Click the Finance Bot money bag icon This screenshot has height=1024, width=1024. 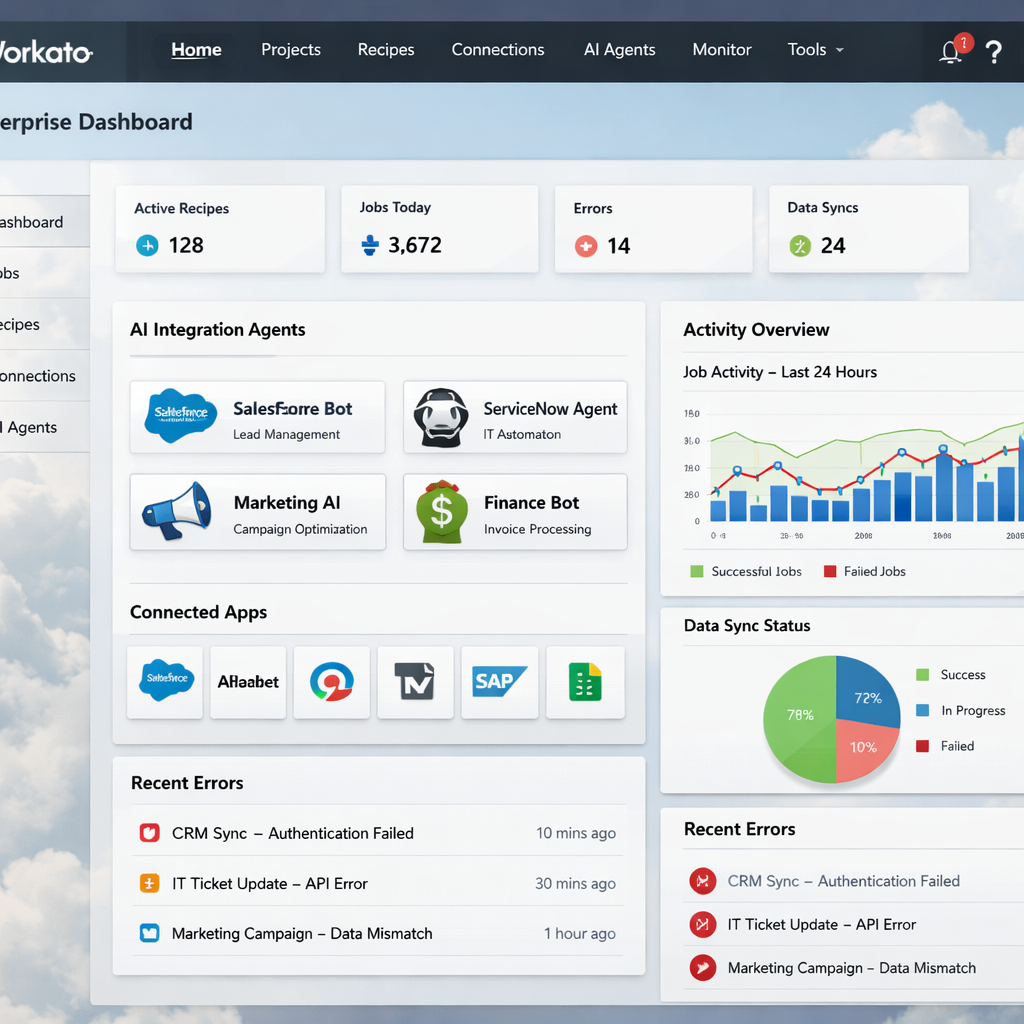coord(441,512)
